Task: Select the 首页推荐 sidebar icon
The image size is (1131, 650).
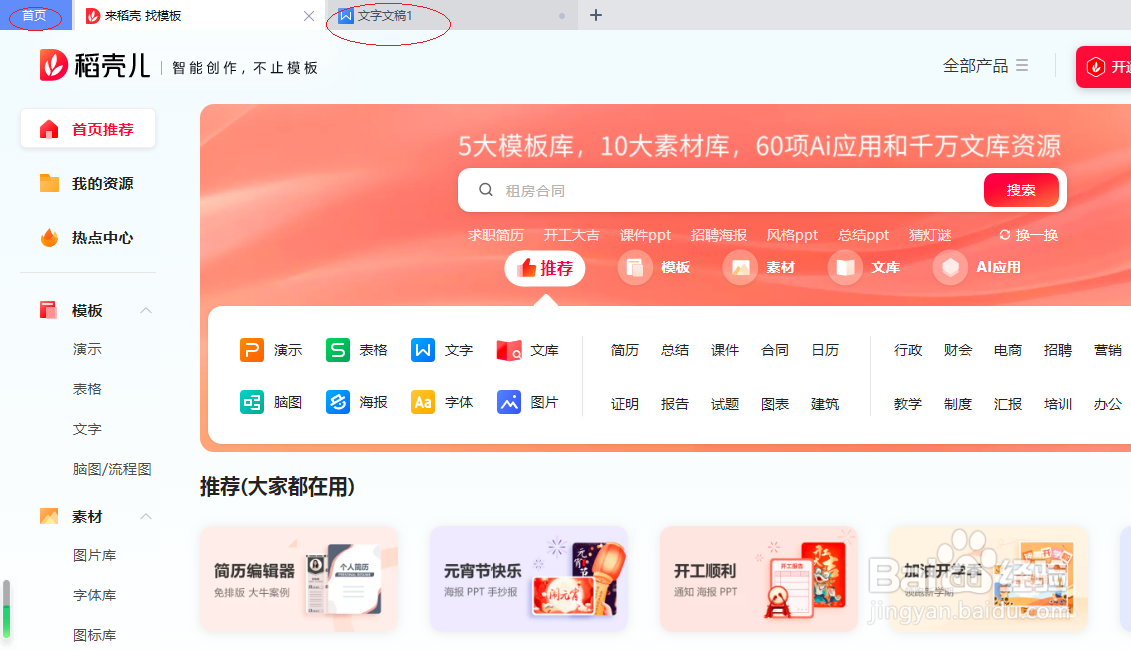Action: pos(87,128)
